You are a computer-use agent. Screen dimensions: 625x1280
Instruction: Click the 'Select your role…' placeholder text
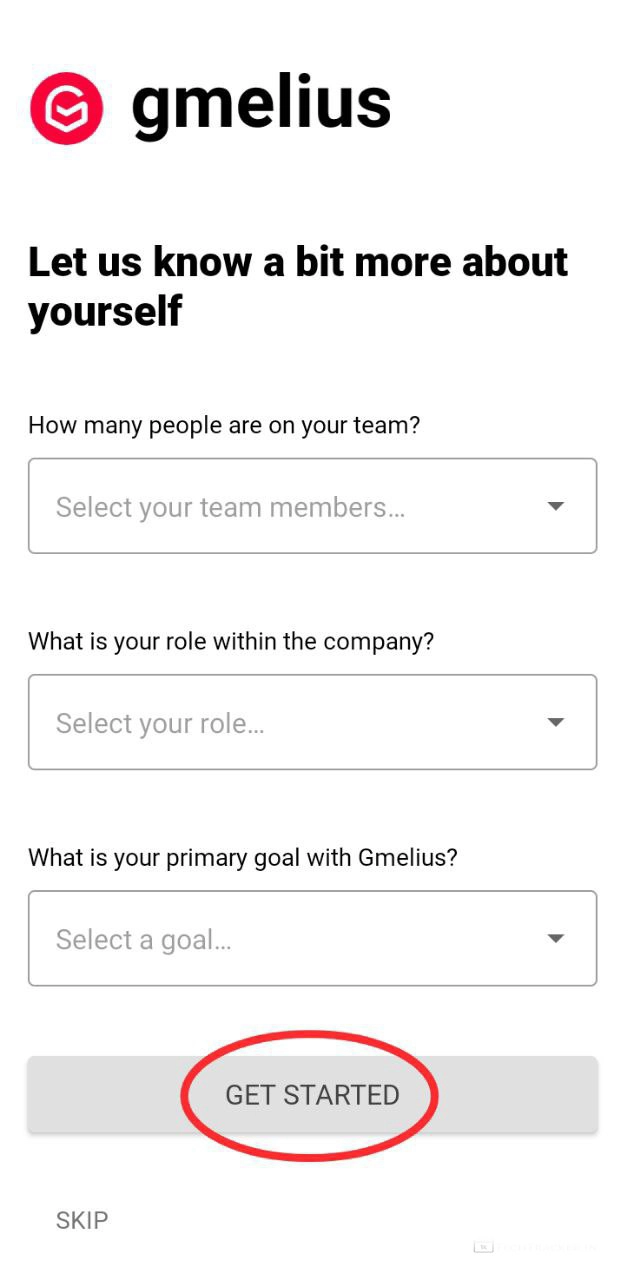pyautogui.click(x=160, y=723)
